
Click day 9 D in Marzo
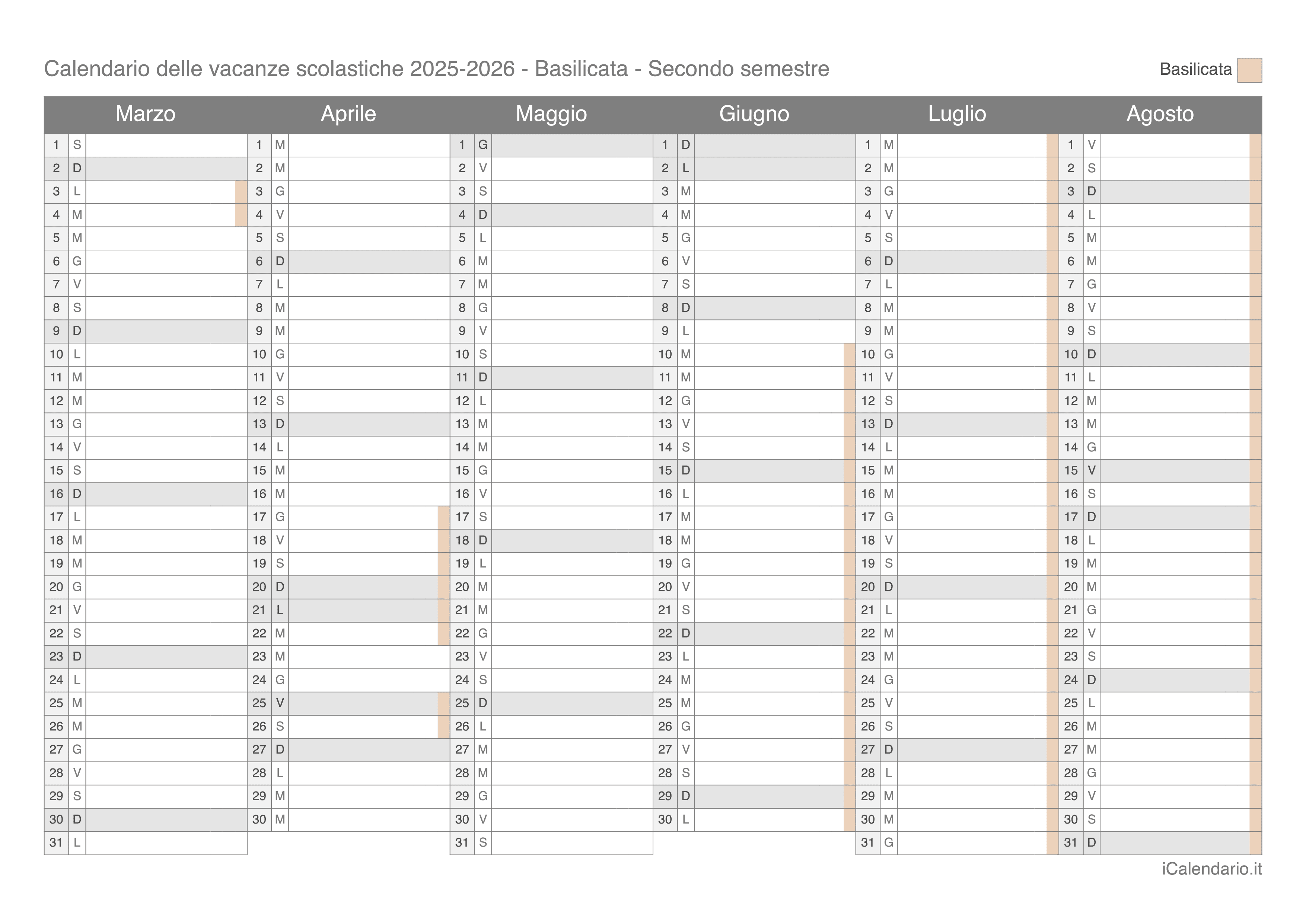(x=146, y=331)
